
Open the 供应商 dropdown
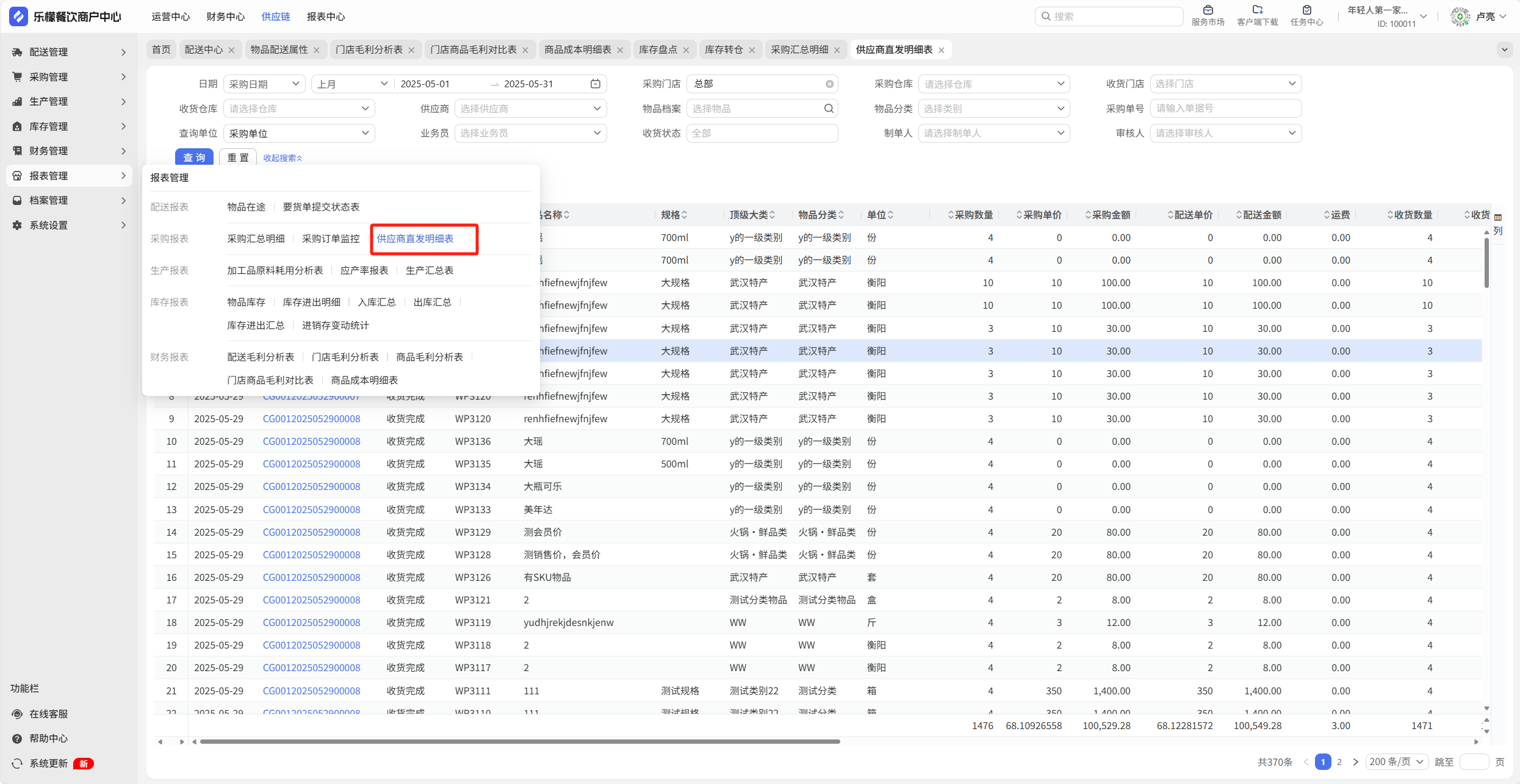click(x=530, y=109)
